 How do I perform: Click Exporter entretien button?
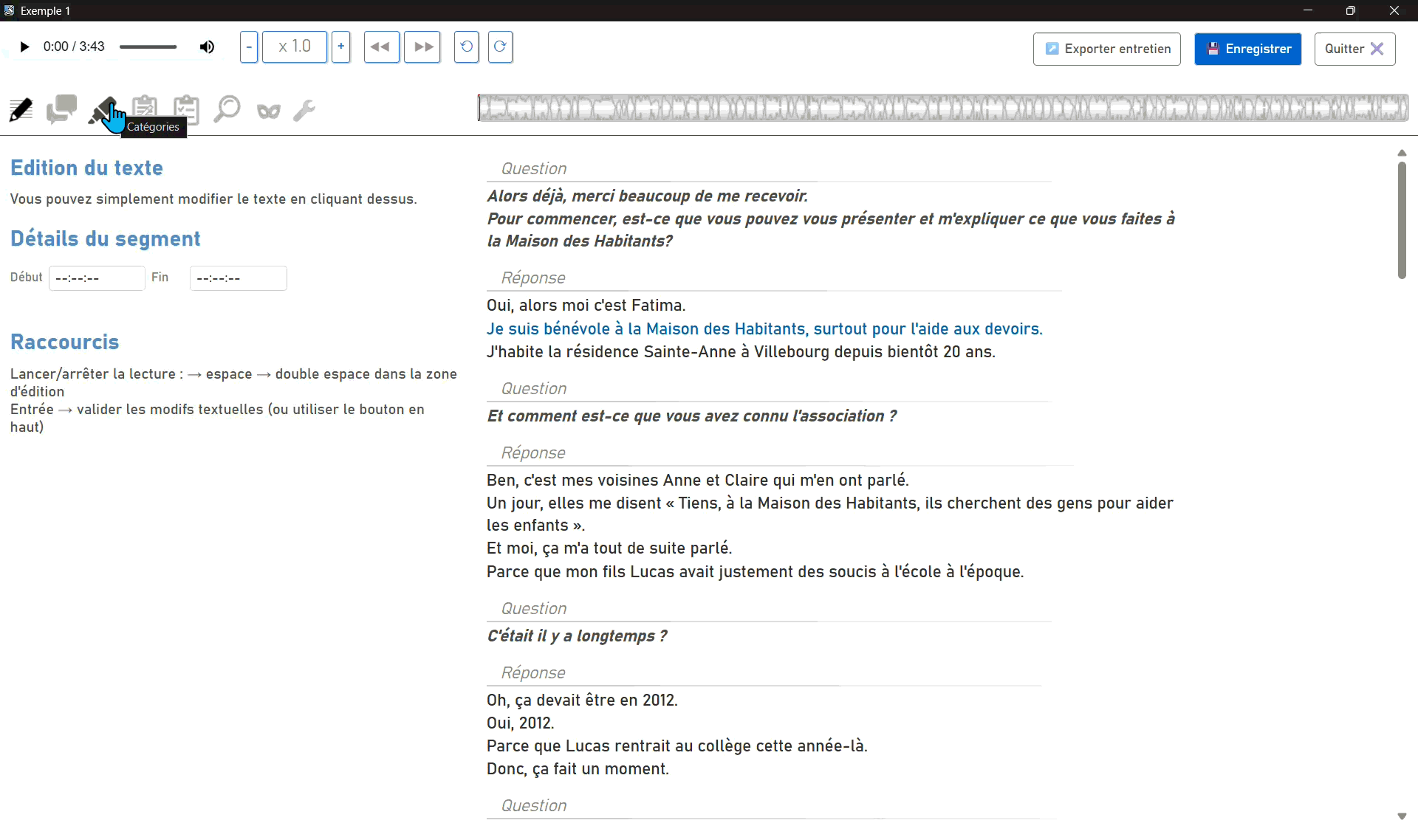coord(1107,49)
